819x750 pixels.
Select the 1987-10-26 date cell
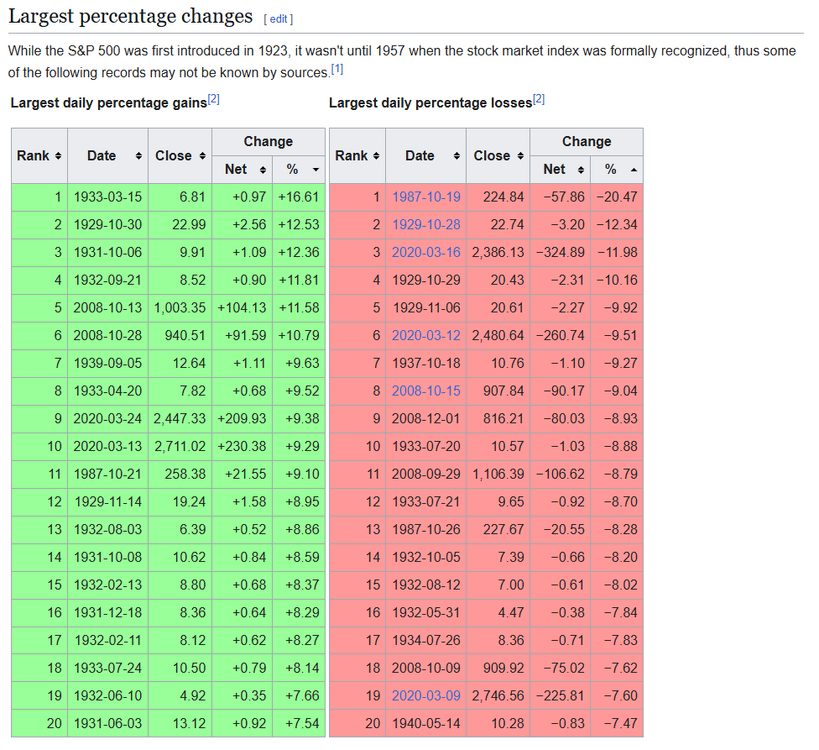pos(426,529)
